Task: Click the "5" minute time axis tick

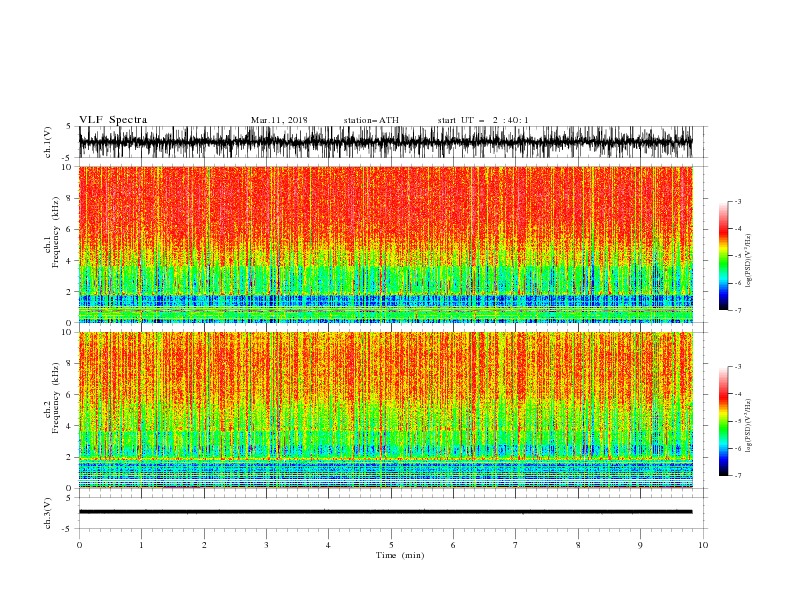Action: (x=391, y=545)
